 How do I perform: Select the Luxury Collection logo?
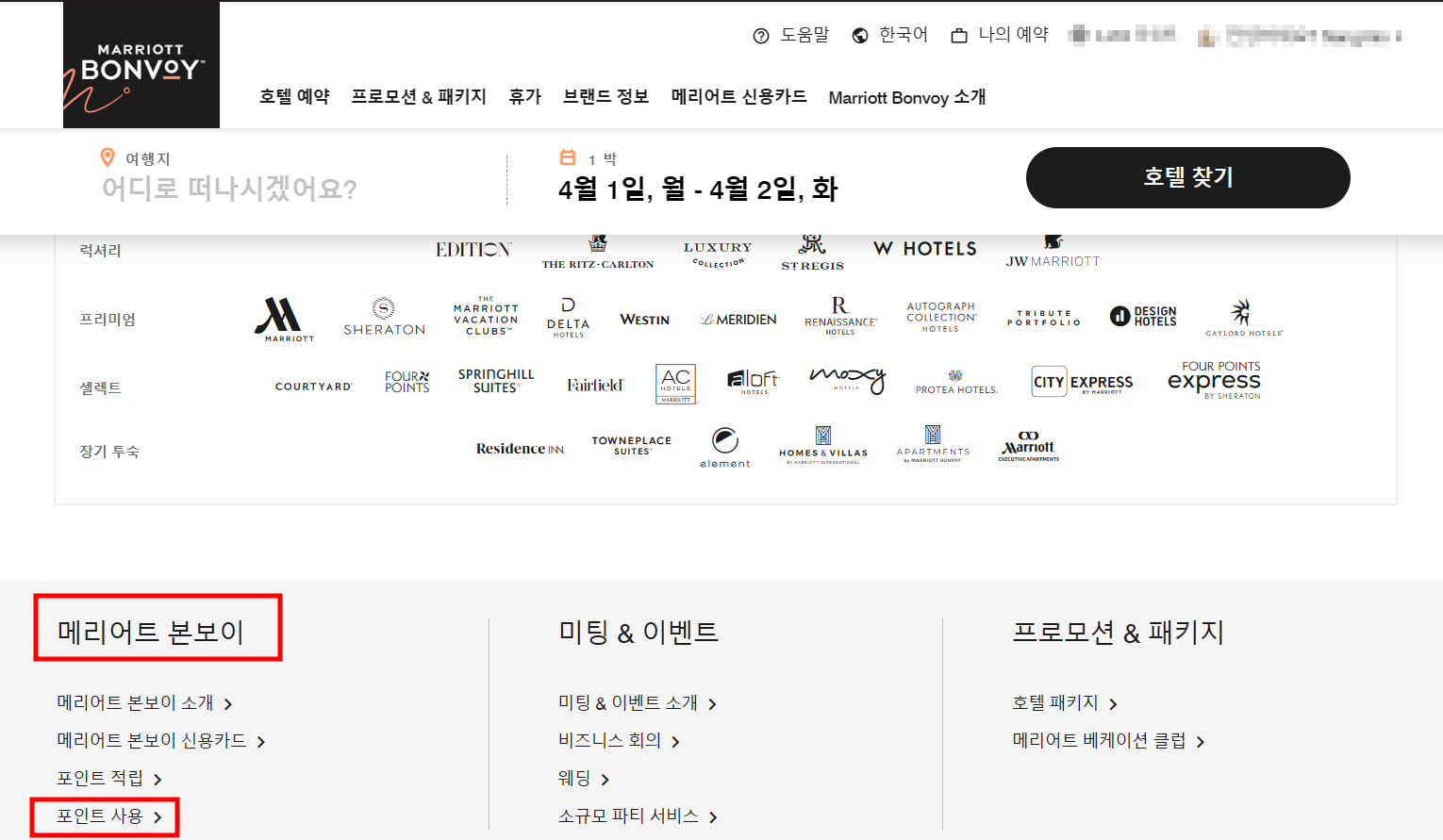(718, 255)
